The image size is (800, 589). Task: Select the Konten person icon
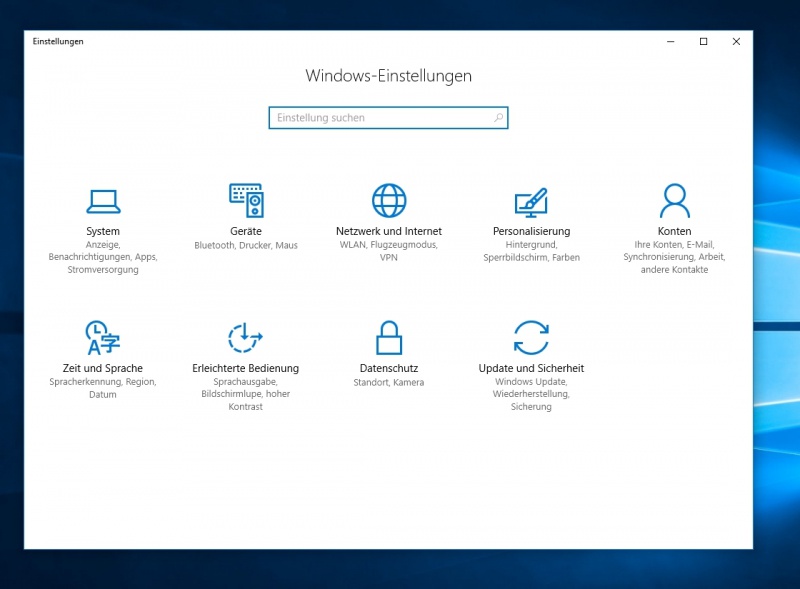pos(674,201)
